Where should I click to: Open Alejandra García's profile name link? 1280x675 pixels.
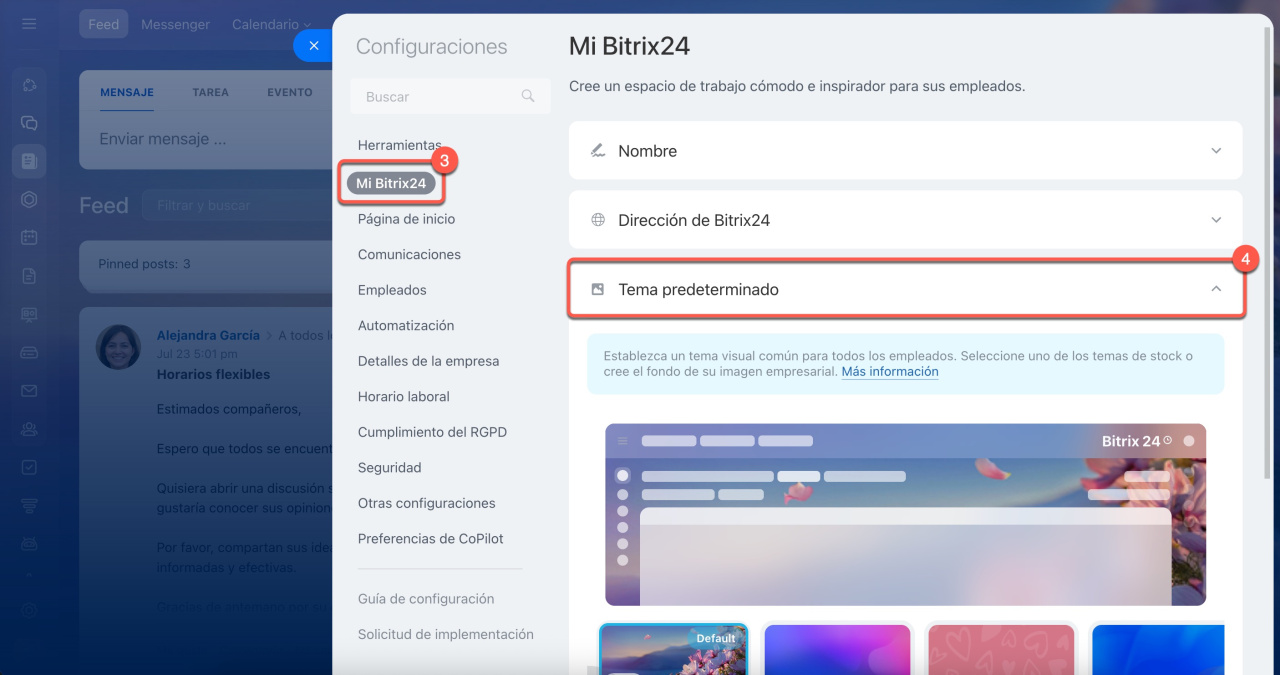pyautogui.click(x=208, y=335)
